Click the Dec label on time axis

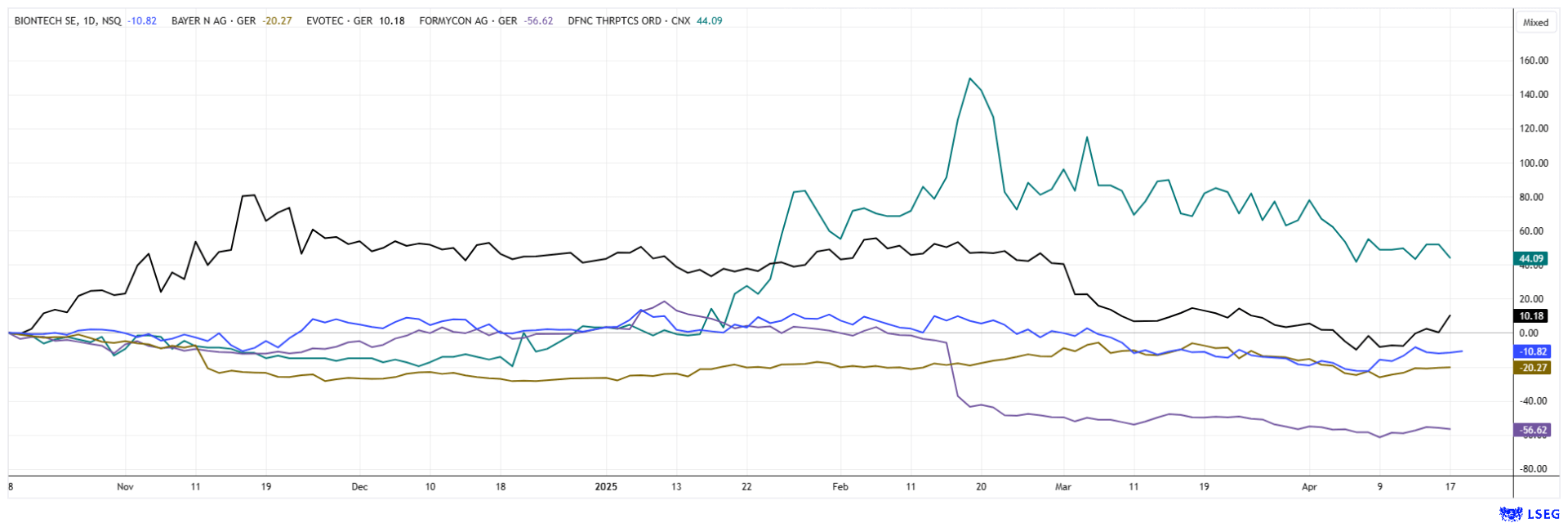(359, 487)
